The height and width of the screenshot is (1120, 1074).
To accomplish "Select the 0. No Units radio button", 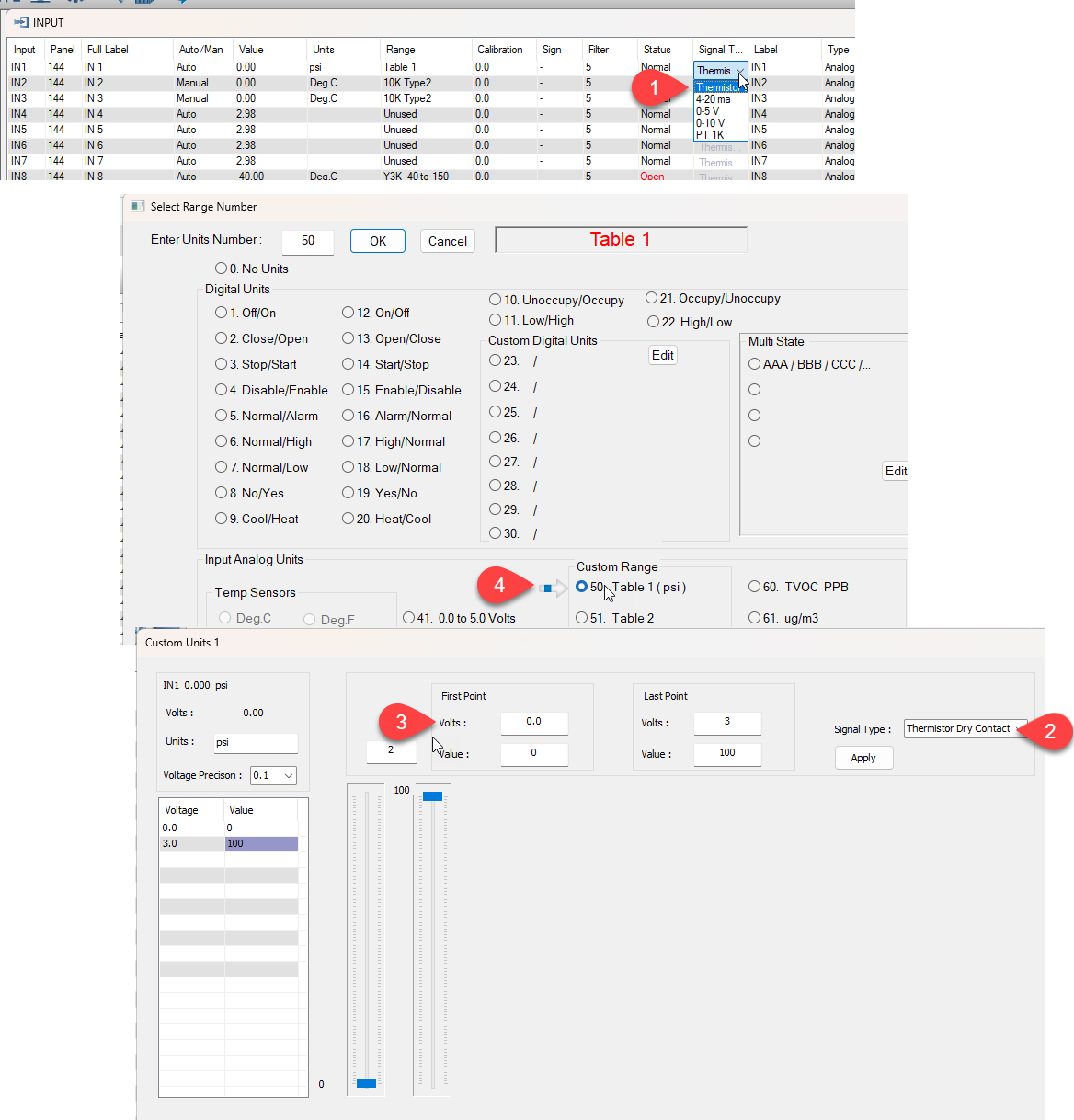I will (221, 269).
